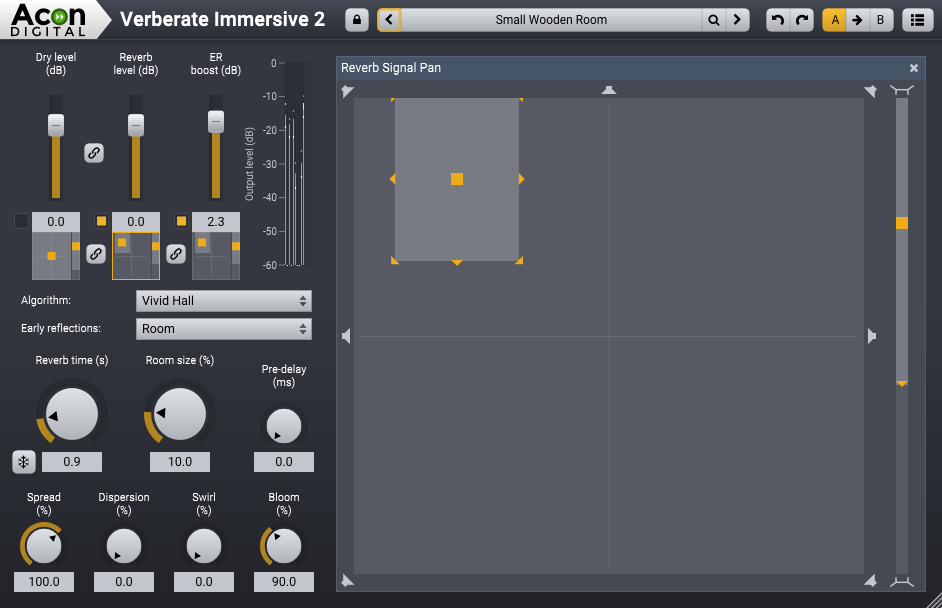
Task: Click the lock icon next to the preset name
Action: (x=355, y=19)
